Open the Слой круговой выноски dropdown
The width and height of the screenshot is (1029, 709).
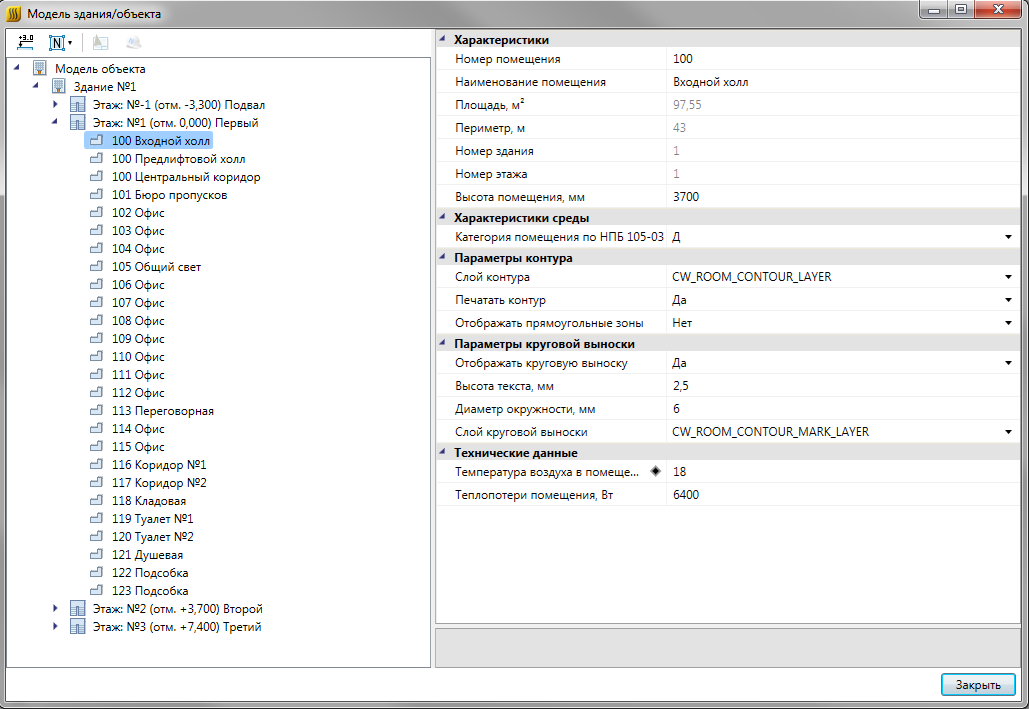pyautogui.click(x=1008, y=432)
